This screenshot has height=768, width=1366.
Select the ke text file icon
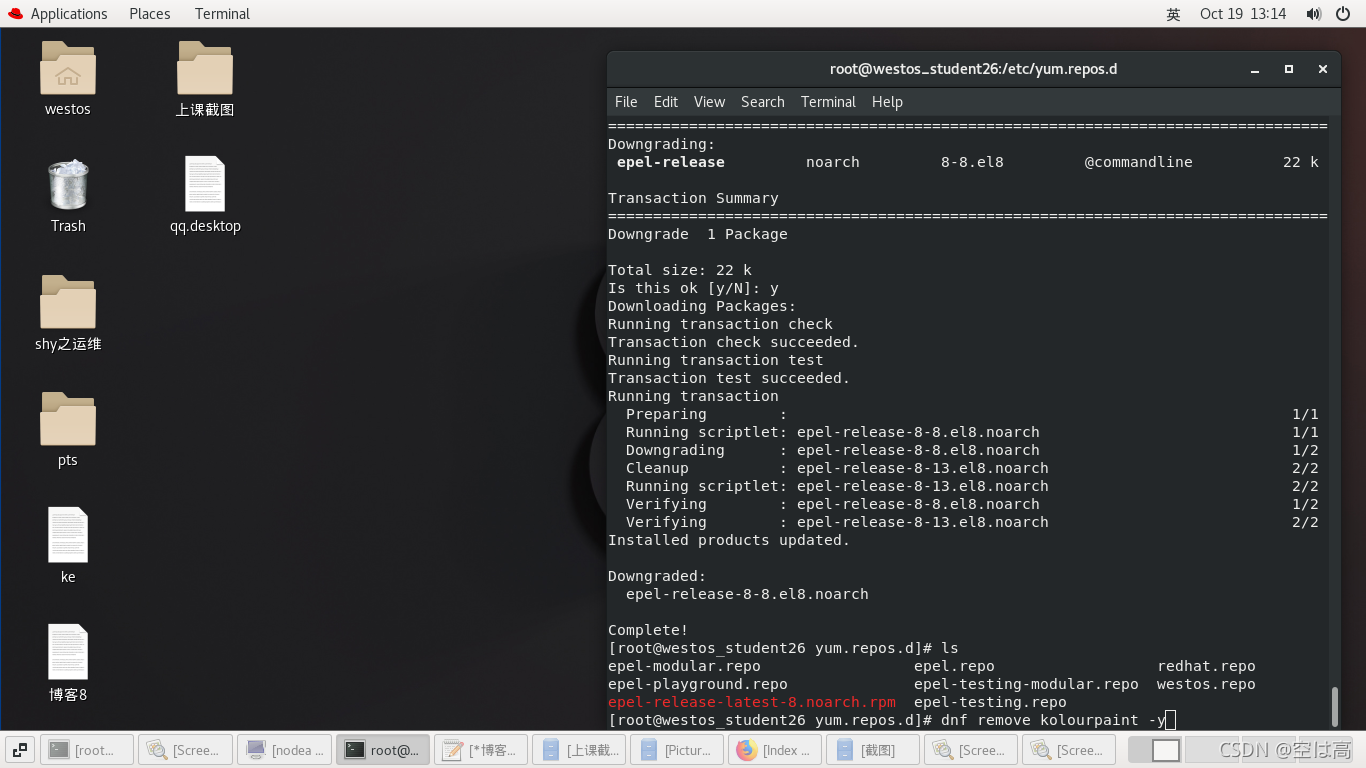68,535
